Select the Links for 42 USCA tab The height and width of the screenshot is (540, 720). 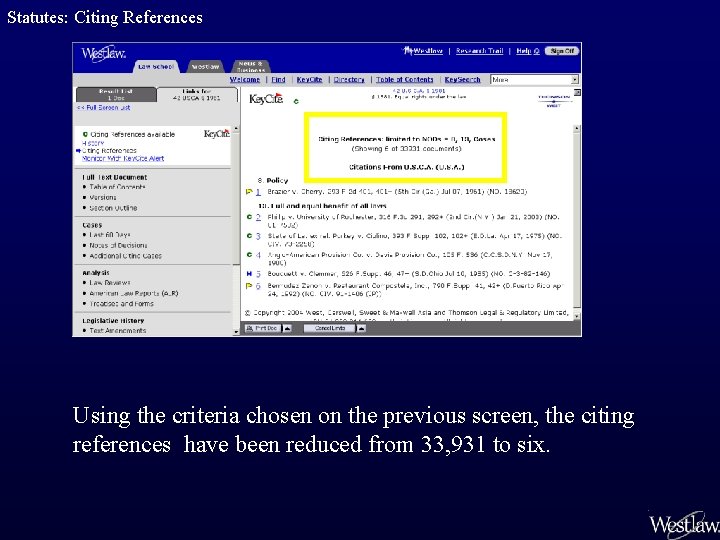click(197, 95)
